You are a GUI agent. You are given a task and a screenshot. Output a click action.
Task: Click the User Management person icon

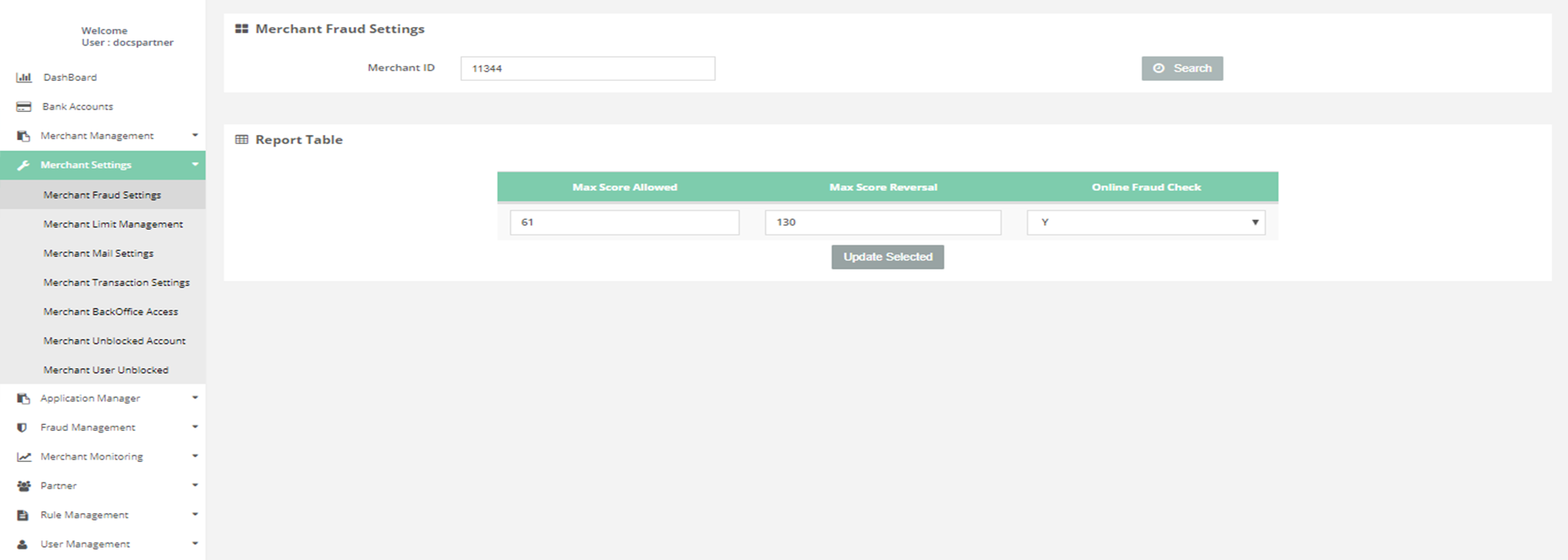(23, 544)
